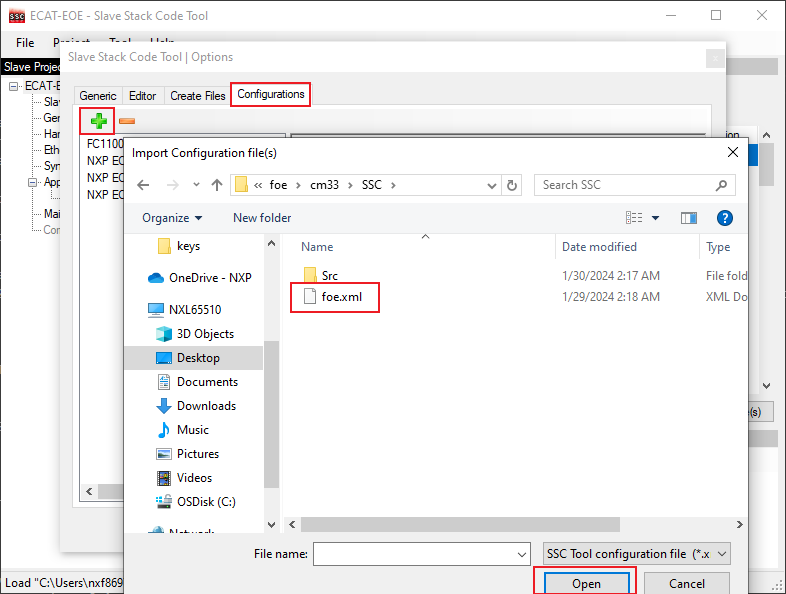Toggle the preview pane icon
786x594 pixels.
[689, 218]
